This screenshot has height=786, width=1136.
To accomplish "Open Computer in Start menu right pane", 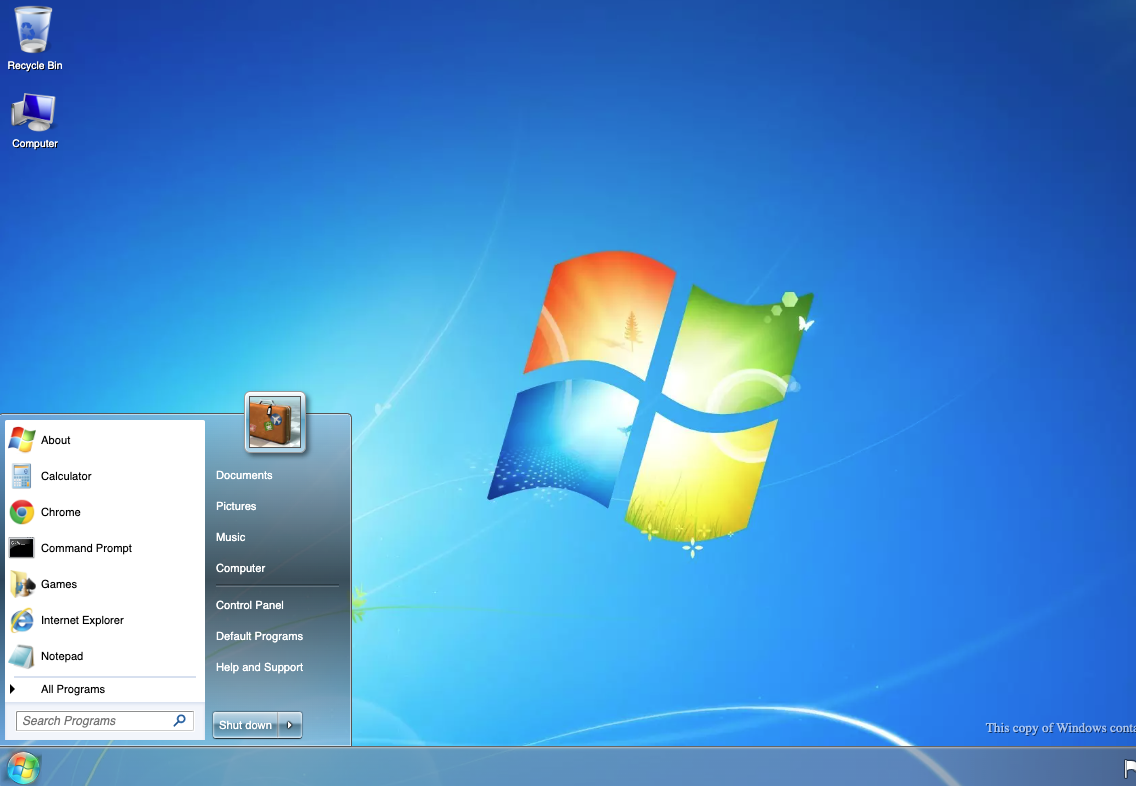I will point(241,569).
